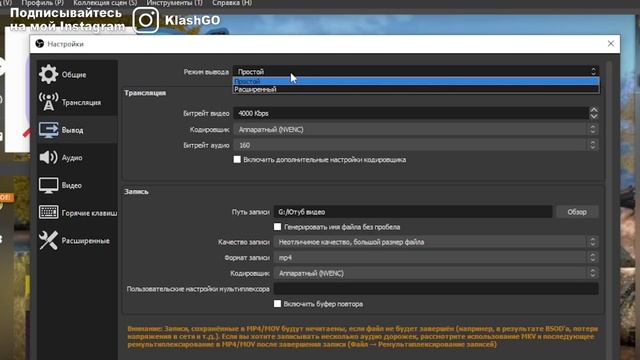Choose Расширенный option in dropdown list

416,89
